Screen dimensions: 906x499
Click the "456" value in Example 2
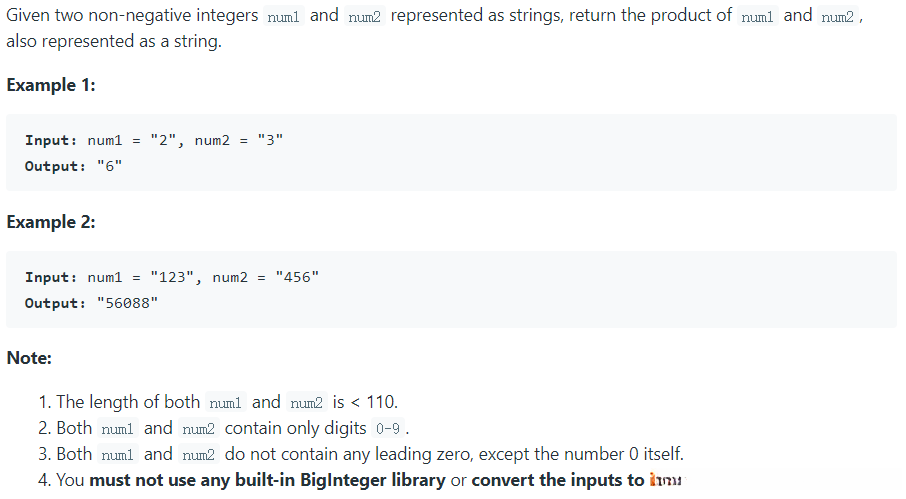click(x=297, y=277)
